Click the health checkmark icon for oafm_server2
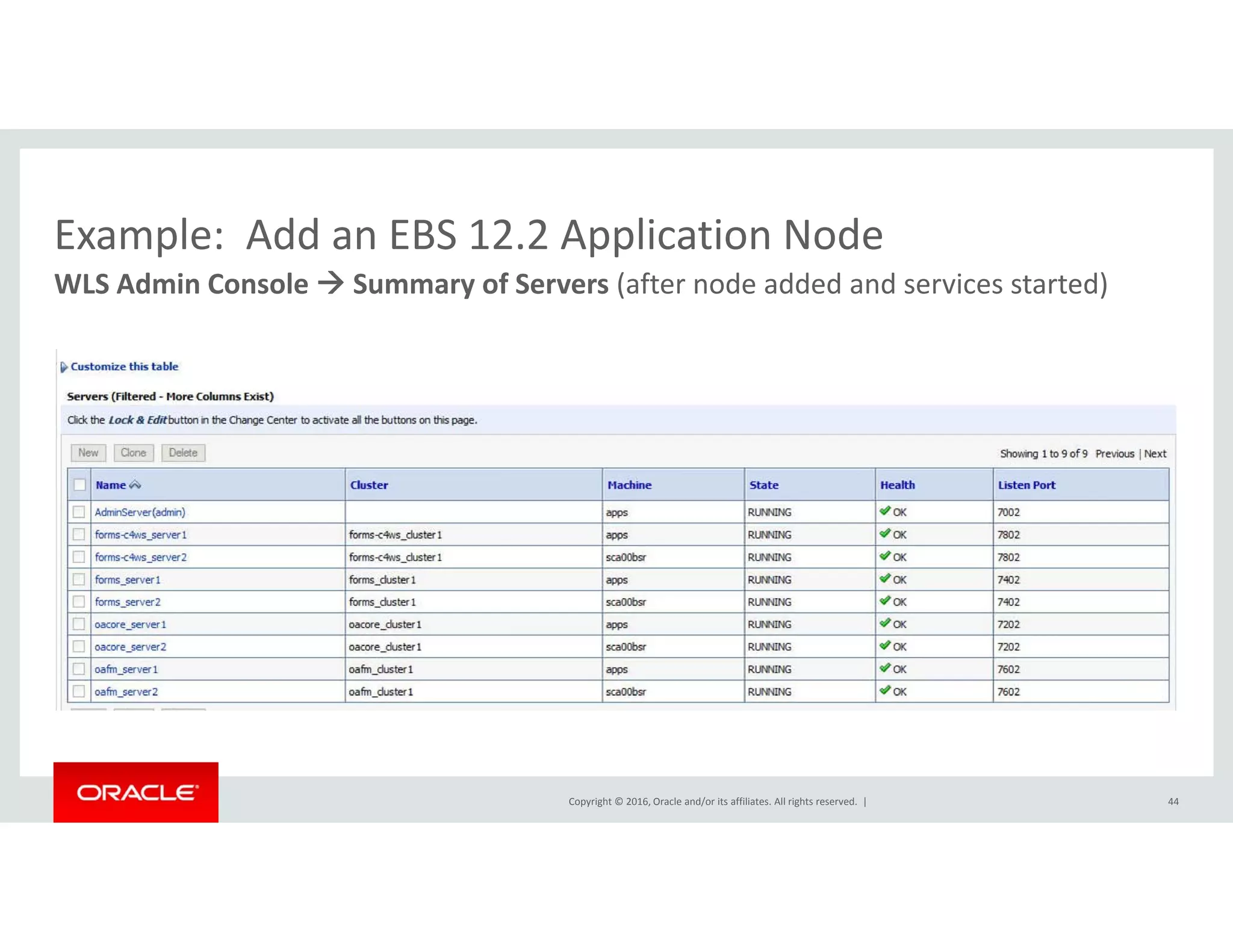This screenshot has width=1233, height=952. tap(884, 690)
